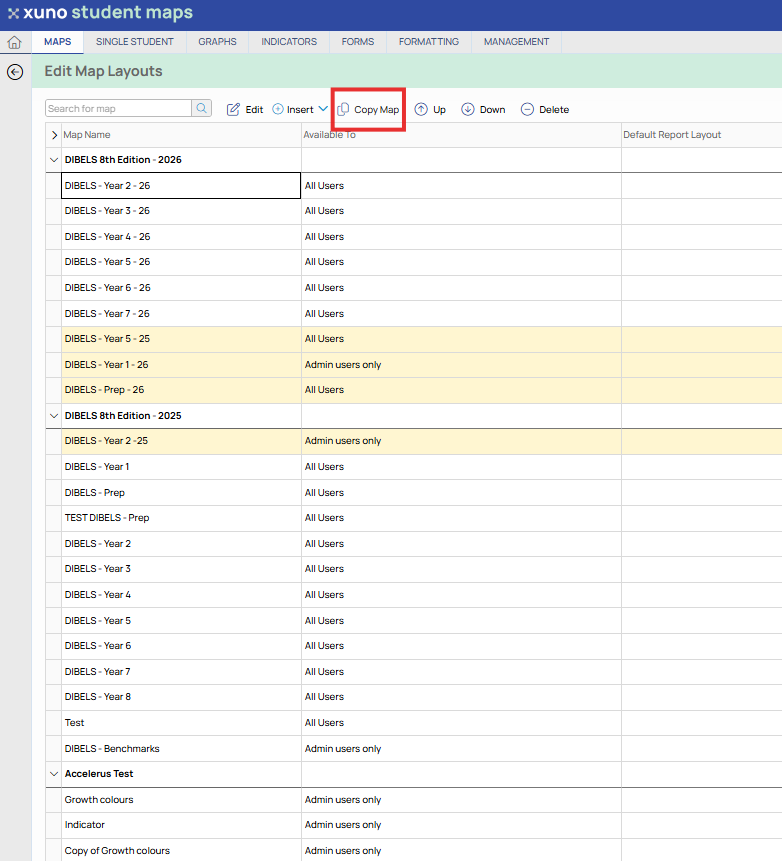Switch to the MAPS tab
Screen dimensions: 782x861
(x=58, y=42)
